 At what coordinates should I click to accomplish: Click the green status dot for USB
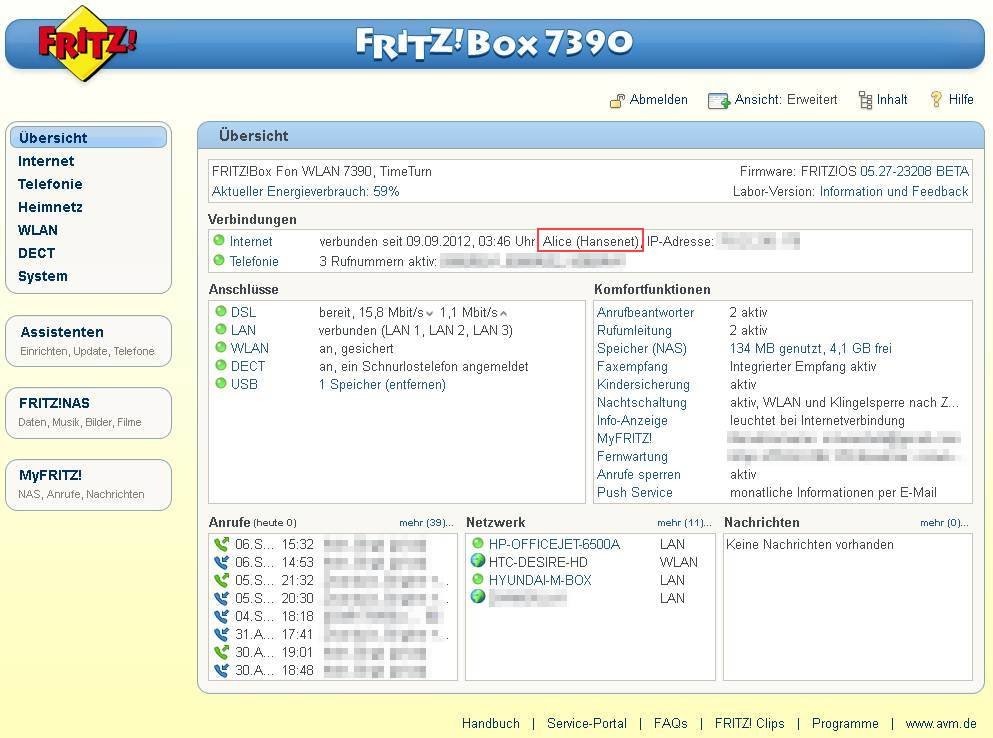coord(220,383)
